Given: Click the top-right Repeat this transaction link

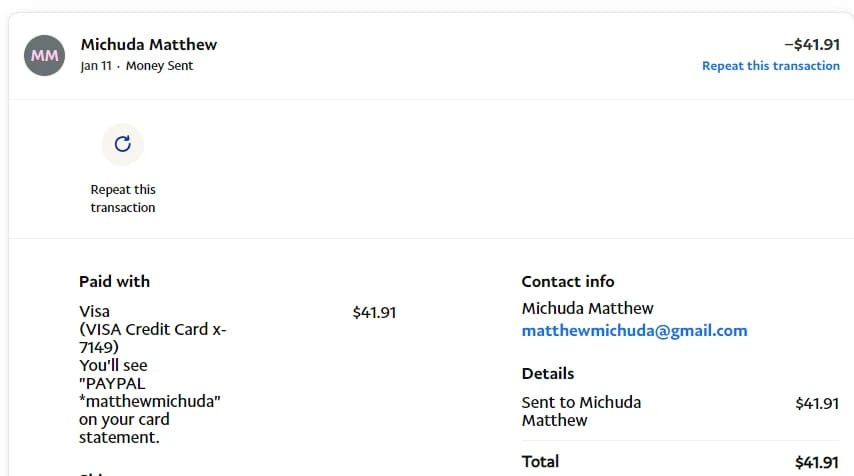Looking at the screenshot, I should [770, 66].
